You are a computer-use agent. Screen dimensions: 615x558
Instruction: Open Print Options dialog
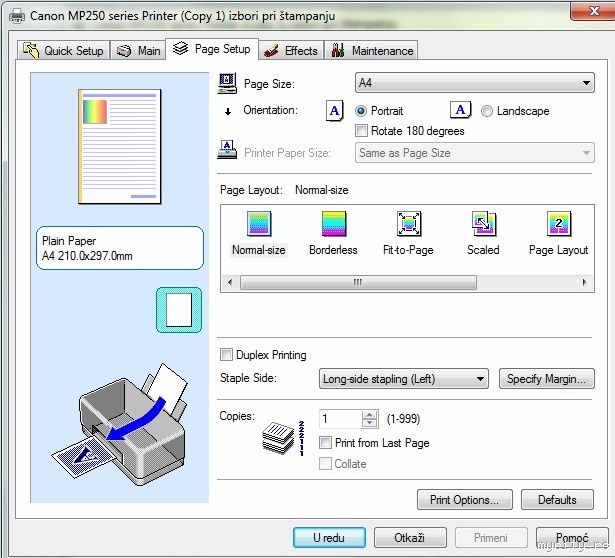click(465, 500)
